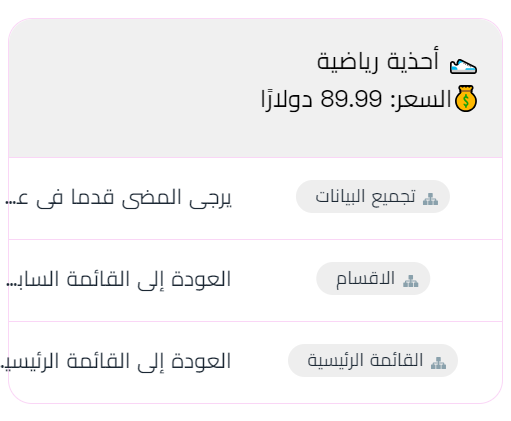This screenshot has height=421, width=511.
Task: Select the الاقسام chip button
Action: click(373, 278)
